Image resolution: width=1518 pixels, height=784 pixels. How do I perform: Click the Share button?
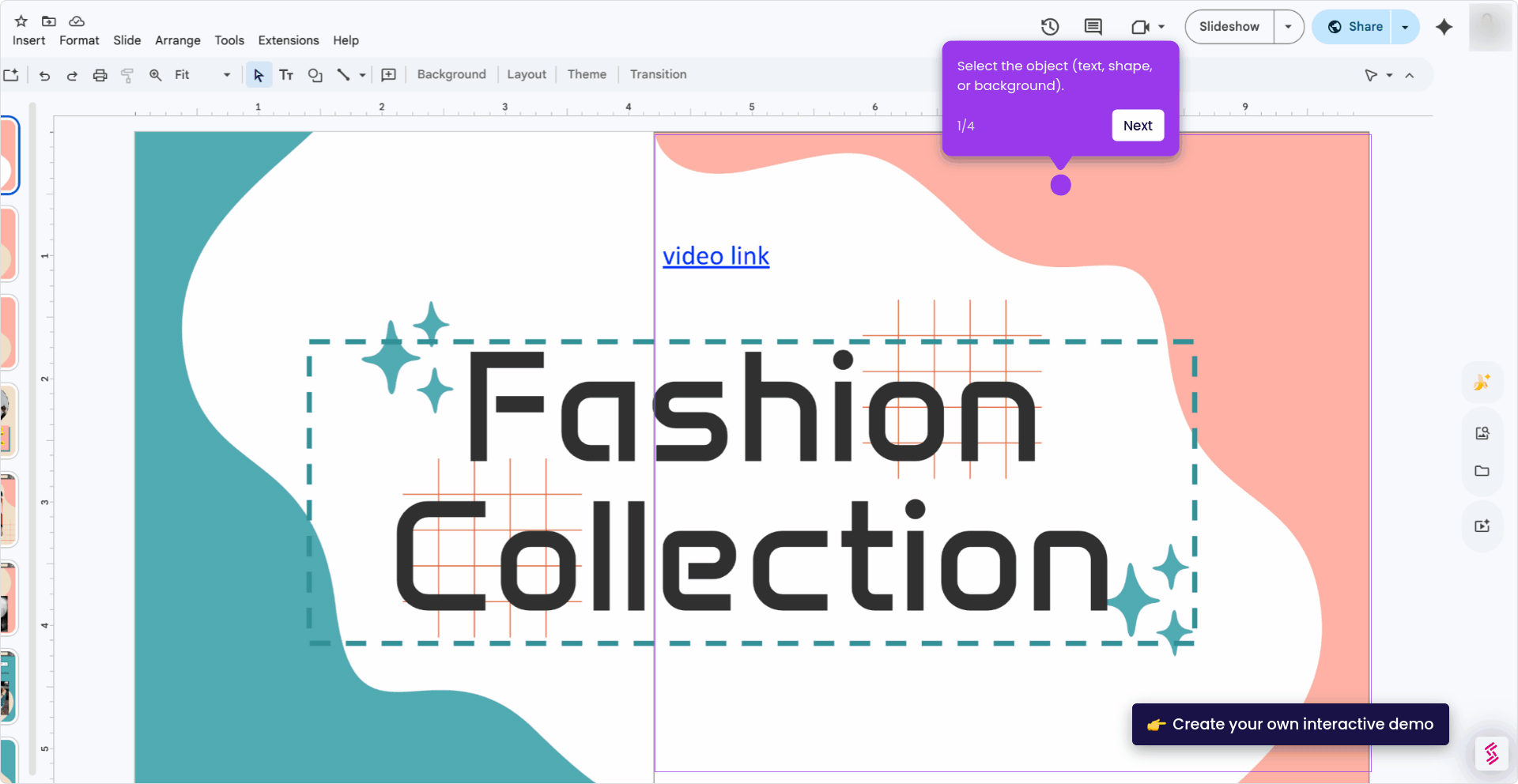click(1355, 27)
